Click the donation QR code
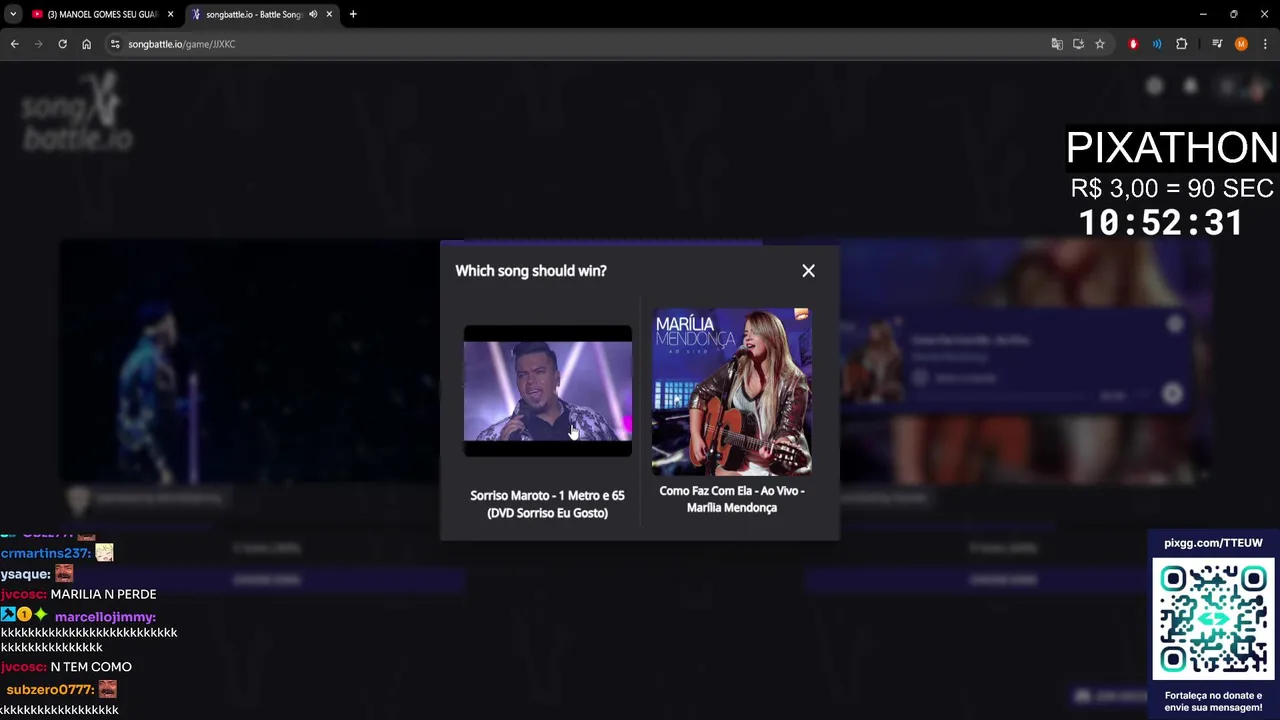The height and width of the screenshot is (720, 1280). pyautogui.click(x=1213, y=619)
